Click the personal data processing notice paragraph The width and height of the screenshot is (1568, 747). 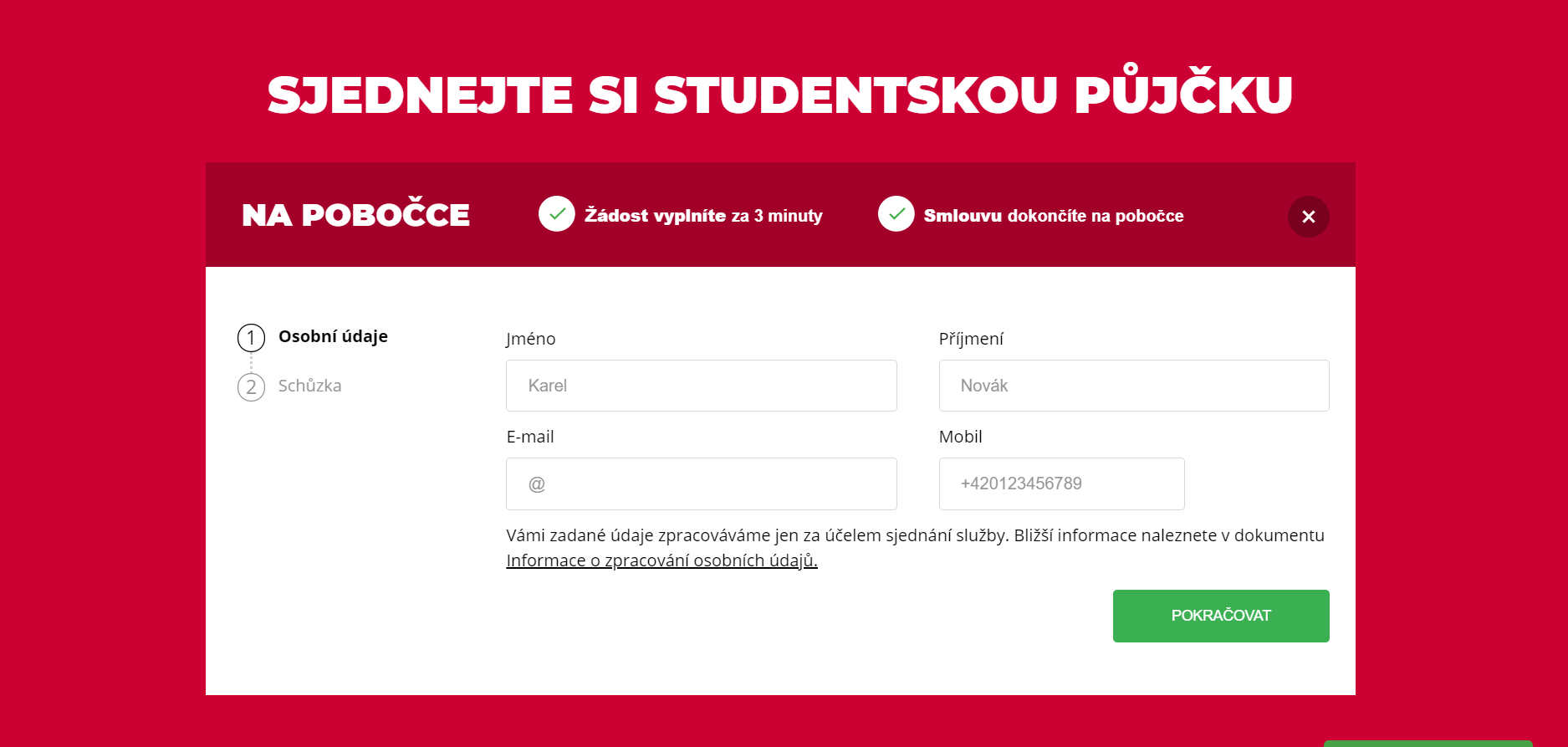[914, 535]
